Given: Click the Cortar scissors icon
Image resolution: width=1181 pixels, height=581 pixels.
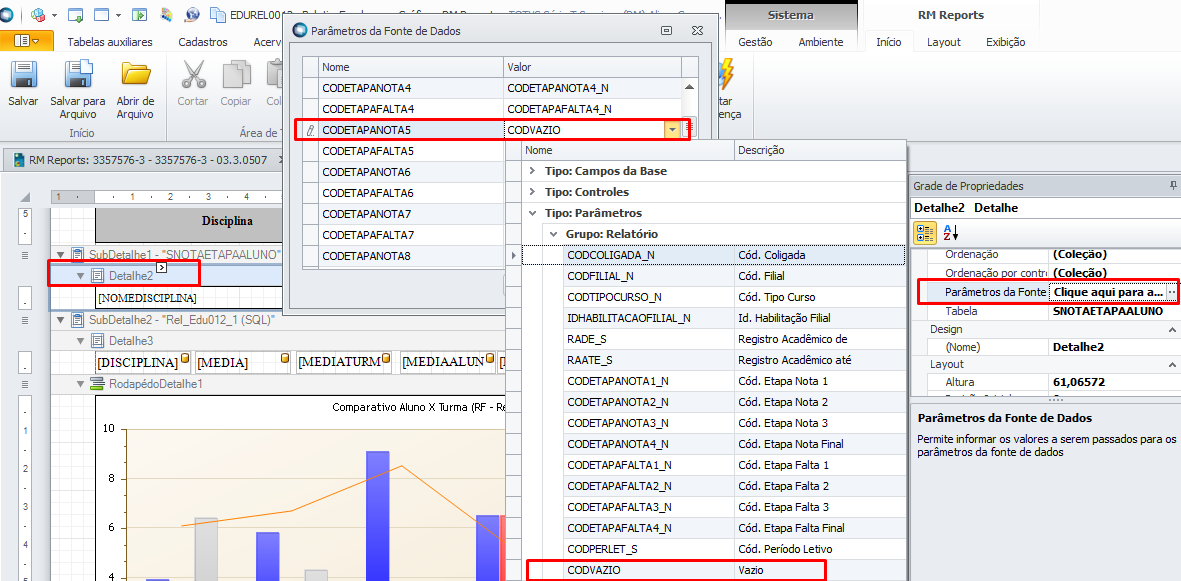Looking at the screenshot, I should click(x=194, y=74).
